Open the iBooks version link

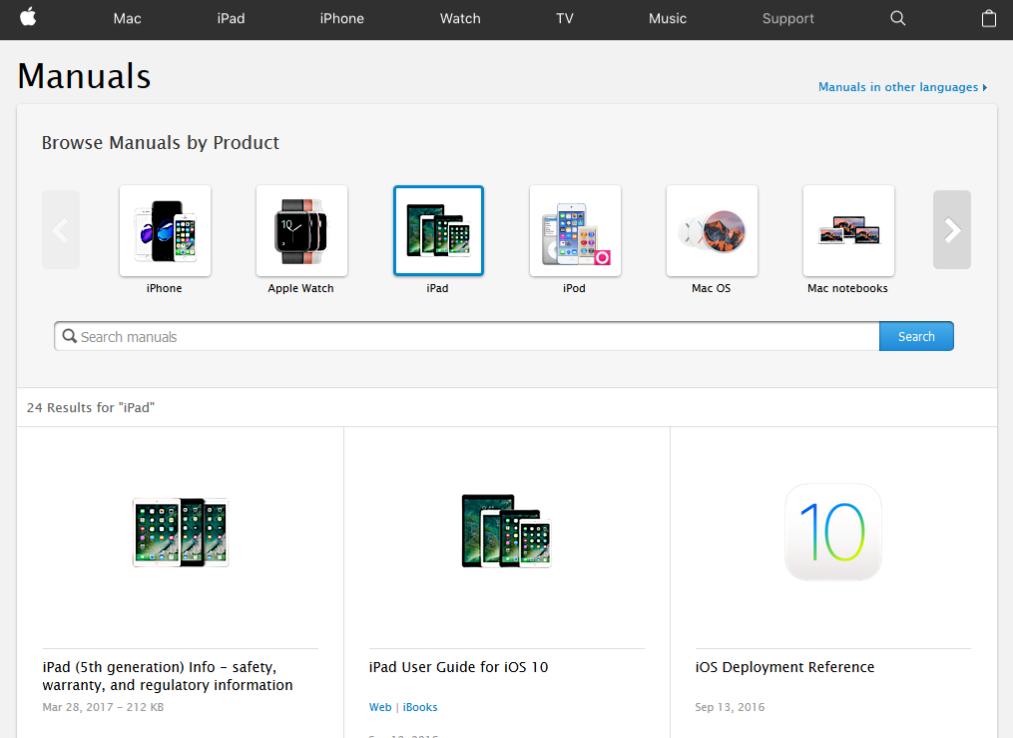click(420, 707)
